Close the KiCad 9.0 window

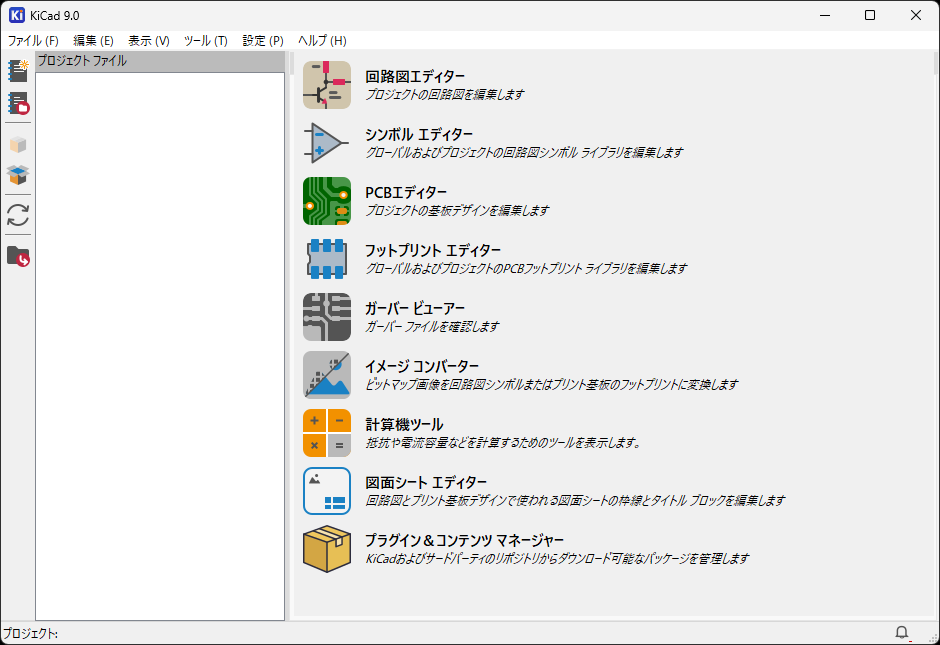point(915,16)
